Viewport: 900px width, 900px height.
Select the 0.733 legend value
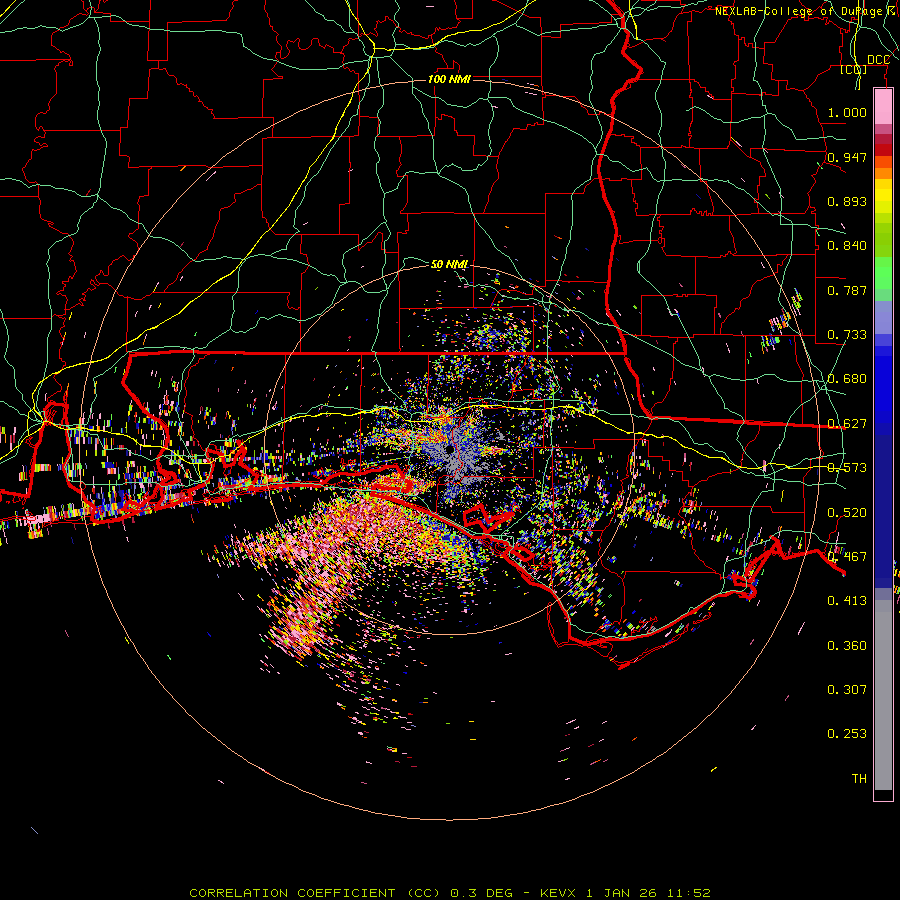click(x=847, y=335)
